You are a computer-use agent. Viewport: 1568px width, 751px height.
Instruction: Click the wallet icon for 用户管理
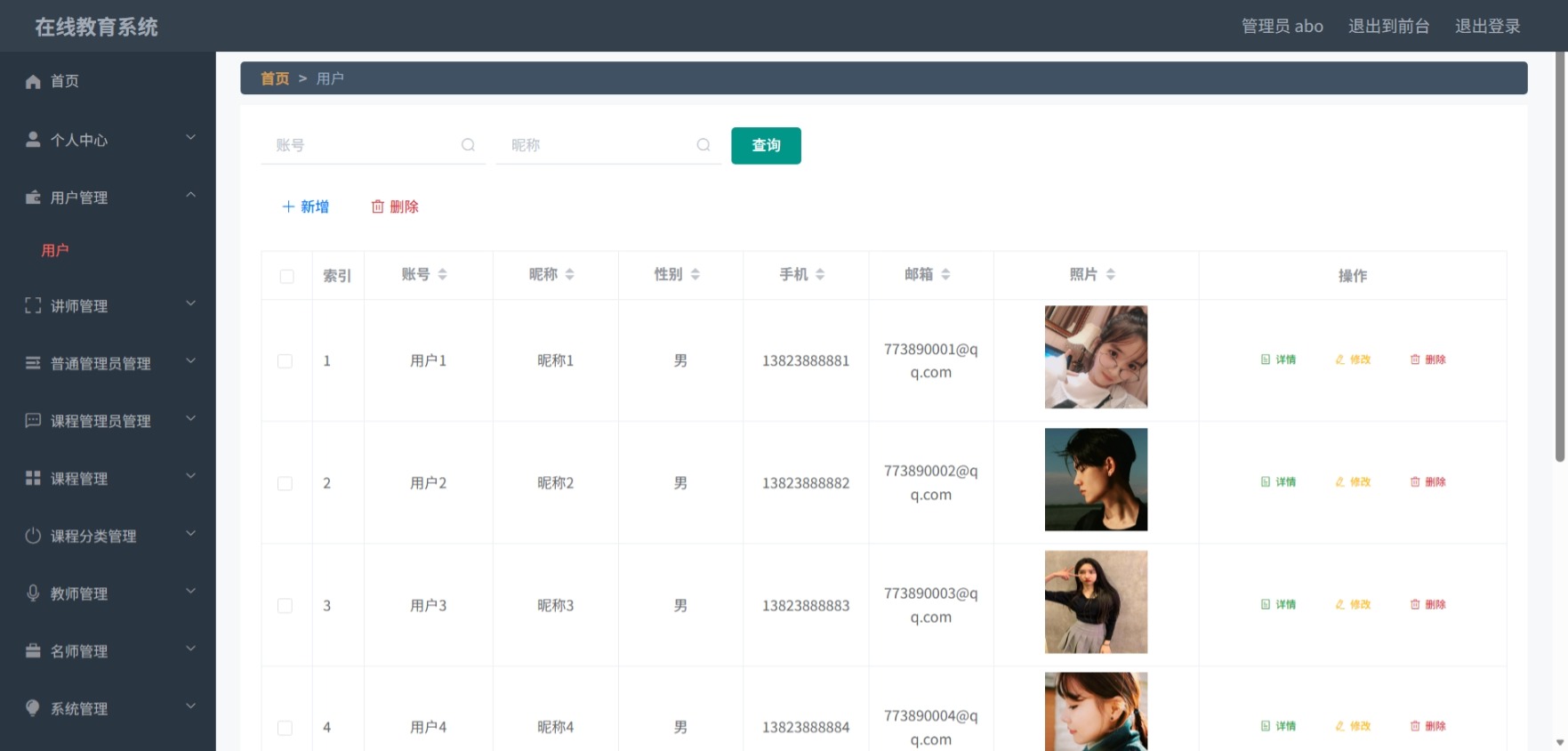click(33, 198)
